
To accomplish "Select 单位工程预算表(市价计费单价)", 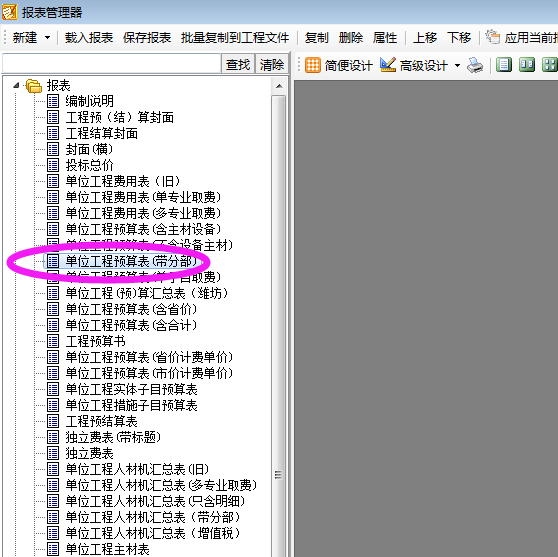I will click(149, 373).
